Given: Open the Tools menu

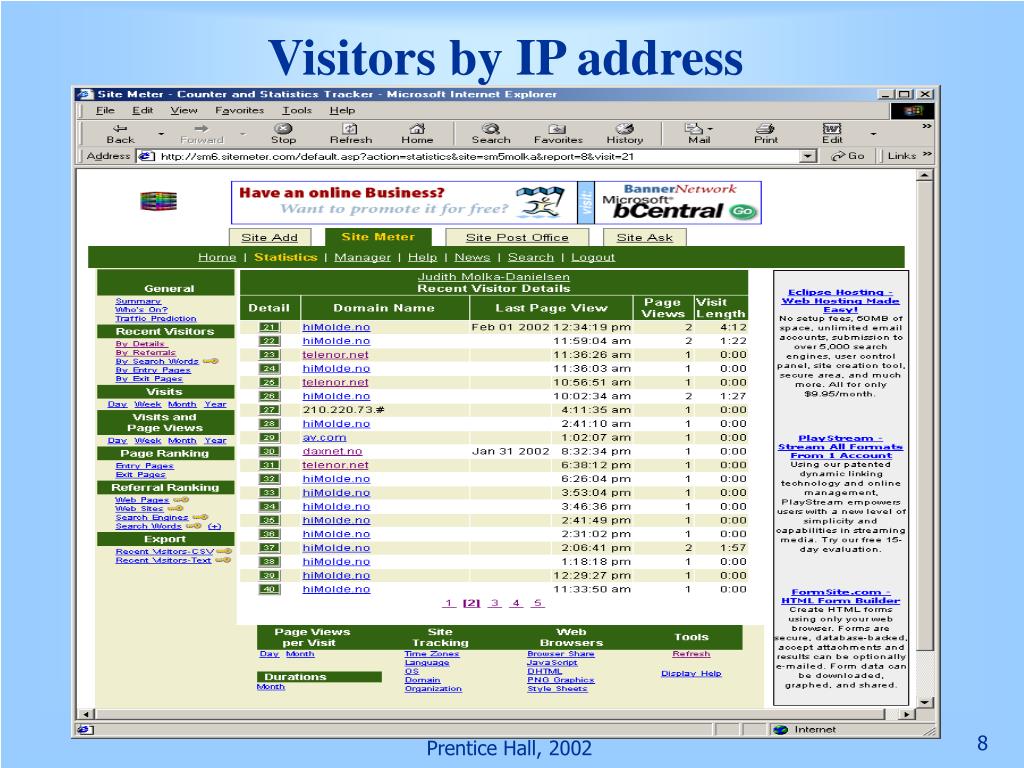Looking at the screenshot, I should [x=297, y=110].
